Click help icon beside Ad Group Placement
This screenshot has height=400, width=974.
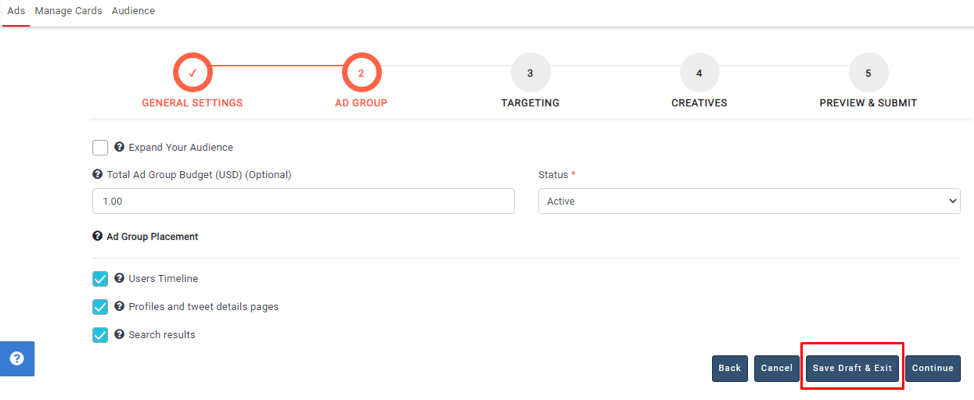[x=97, y=237]
